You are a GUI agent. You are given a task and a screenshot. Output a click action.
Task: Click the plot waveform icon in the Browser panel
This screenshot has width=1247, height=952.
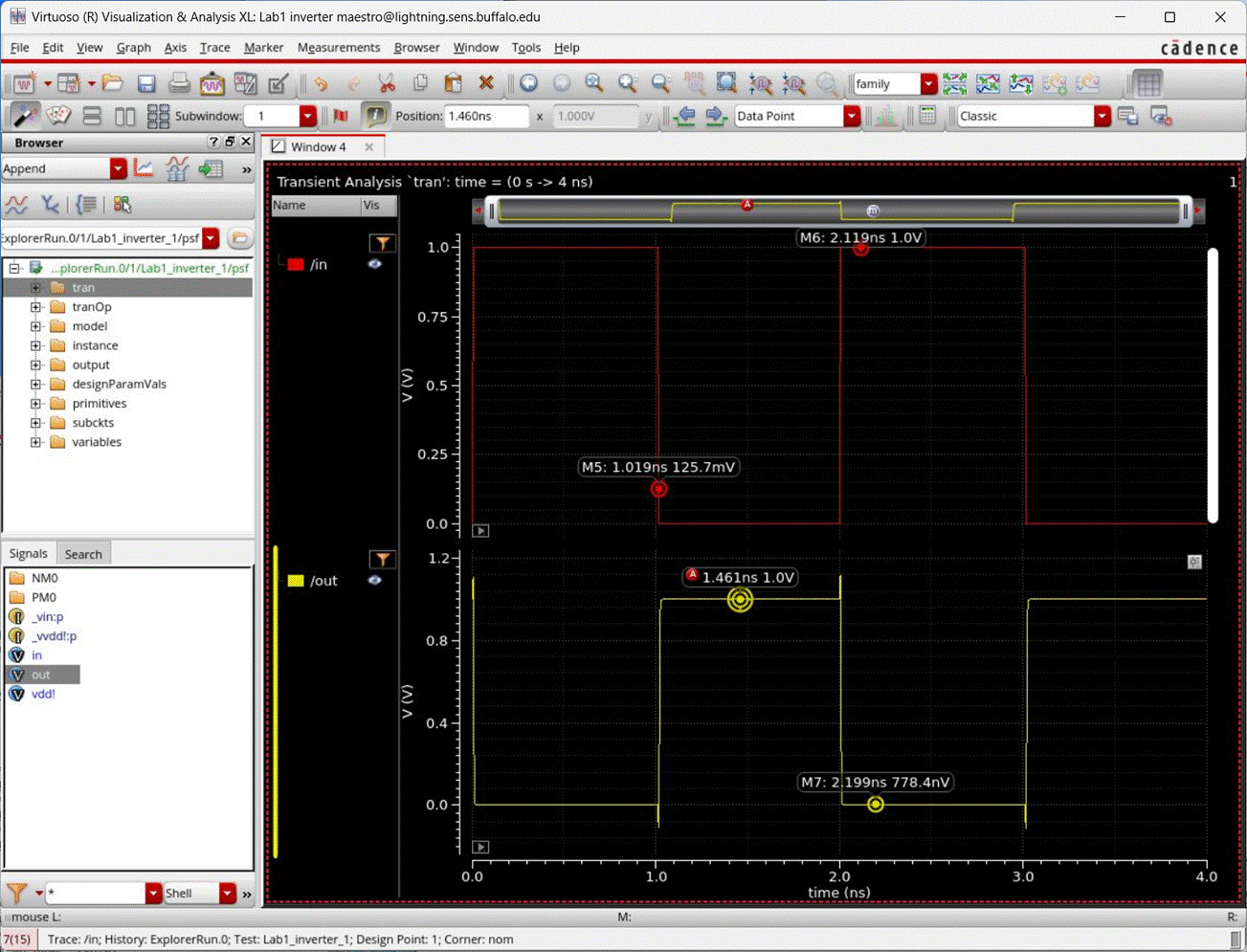(x=143, y=167)
